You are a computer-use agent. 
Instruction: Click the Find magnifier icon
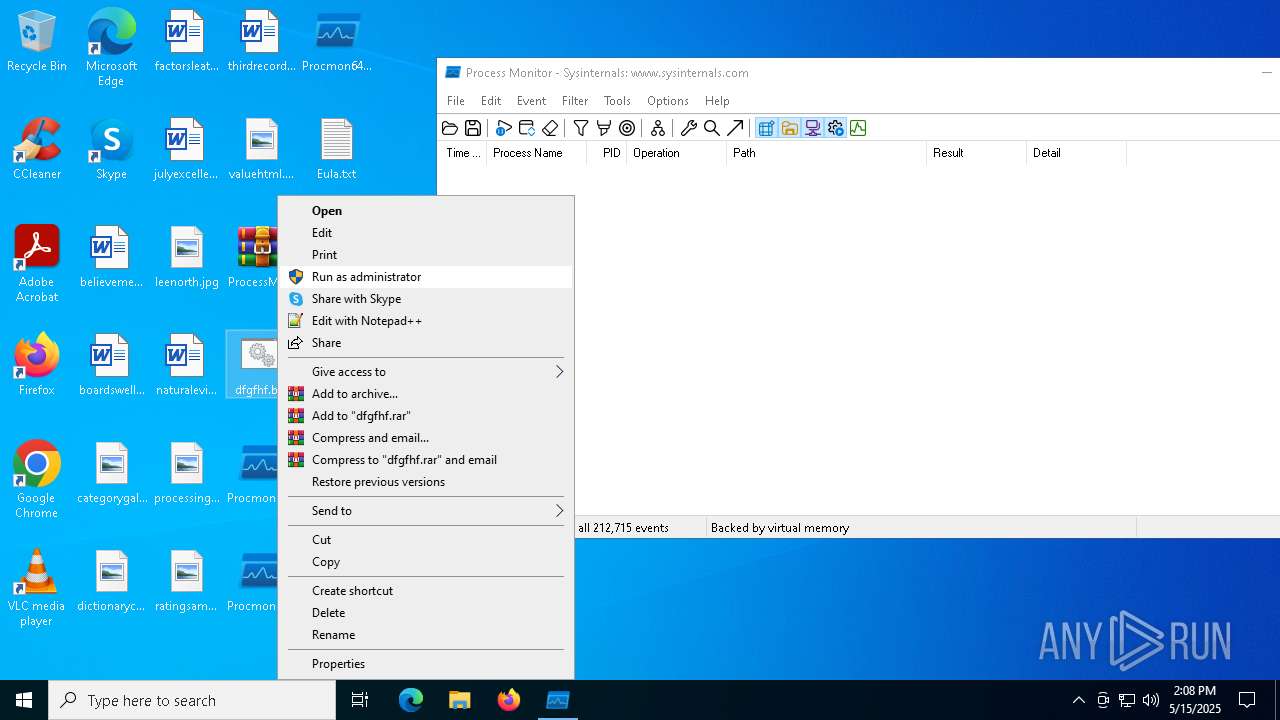[712, 128]
